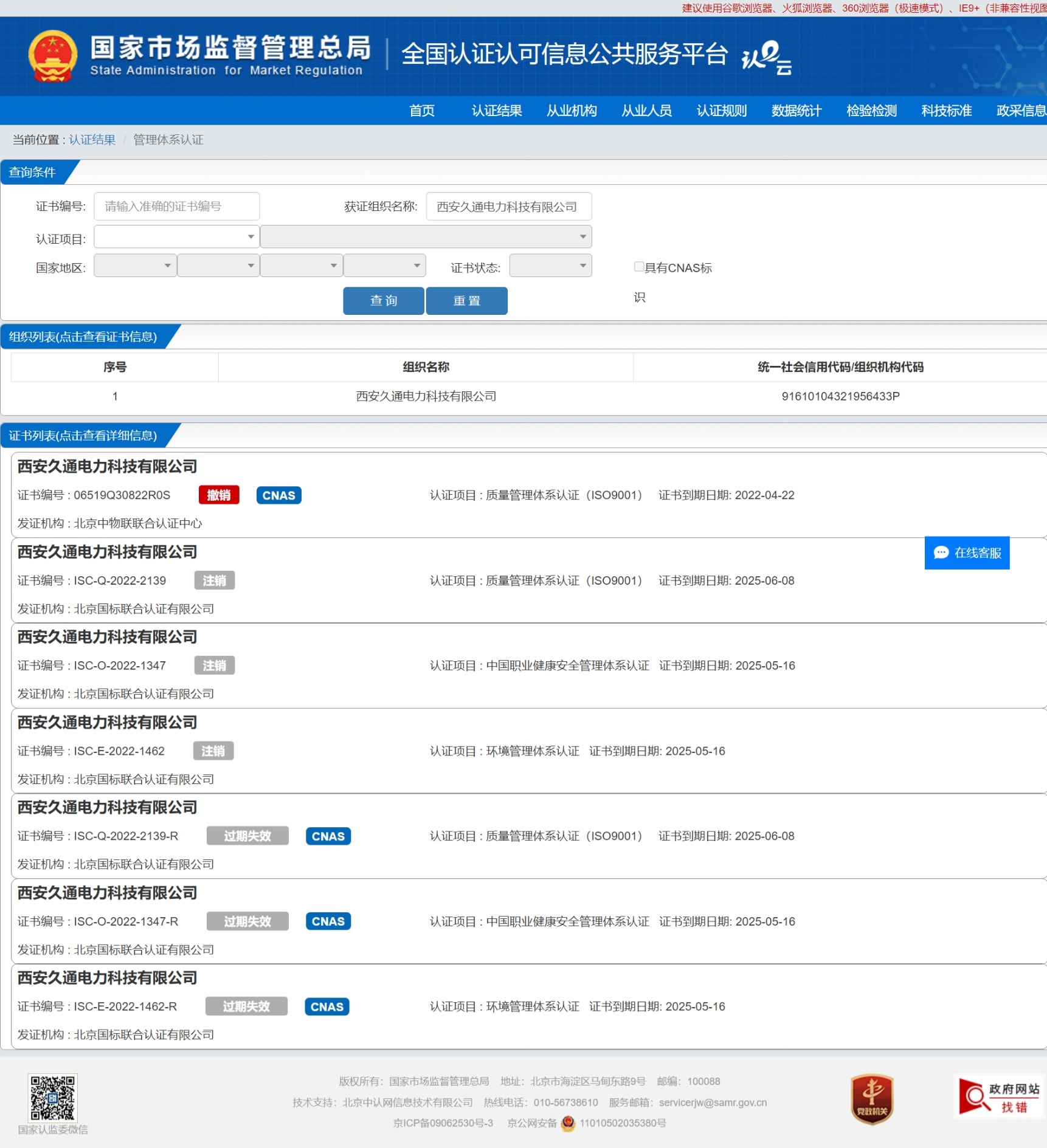Click 证书列表(点击查看详细信息) section header

83,436
